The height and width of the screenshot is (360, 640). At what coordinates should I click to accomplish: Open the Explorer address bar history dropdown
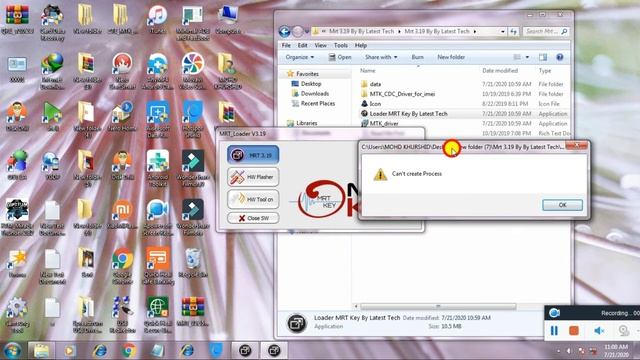502,31
